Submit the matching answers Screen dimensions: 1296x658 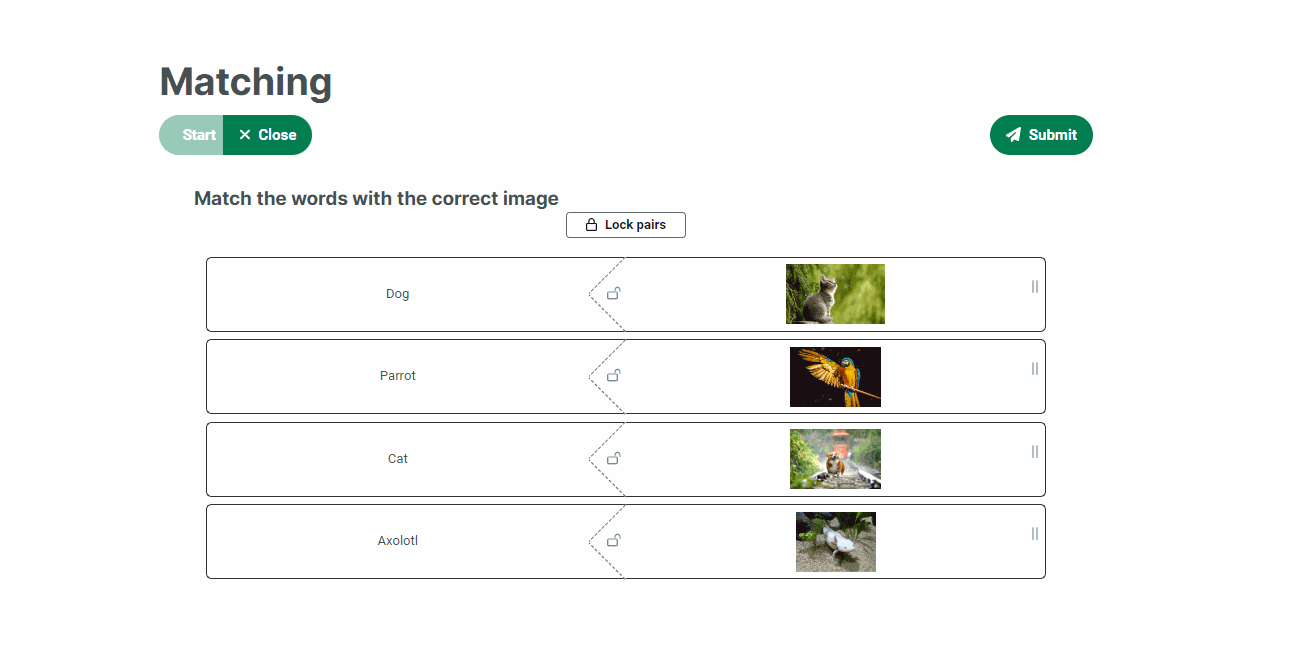pos(1041,135)
